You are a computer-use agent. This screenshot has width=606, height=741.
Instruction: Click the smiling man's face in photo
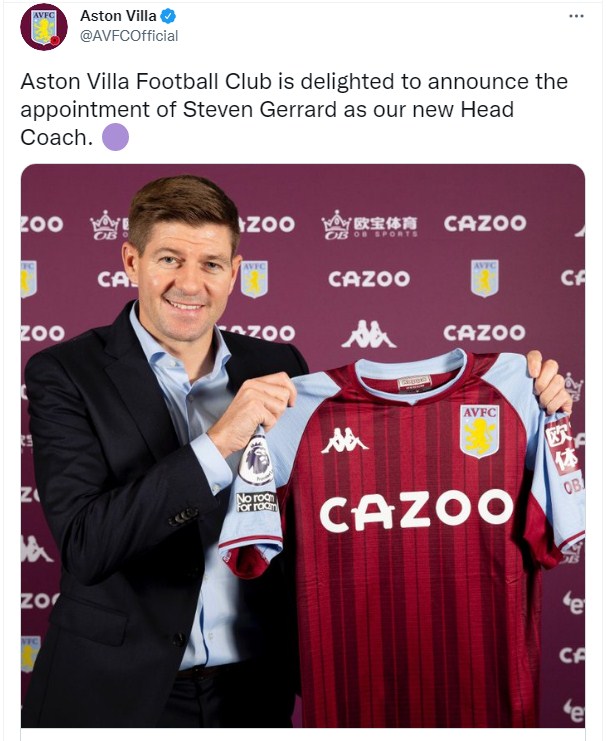tap(189, 265)
